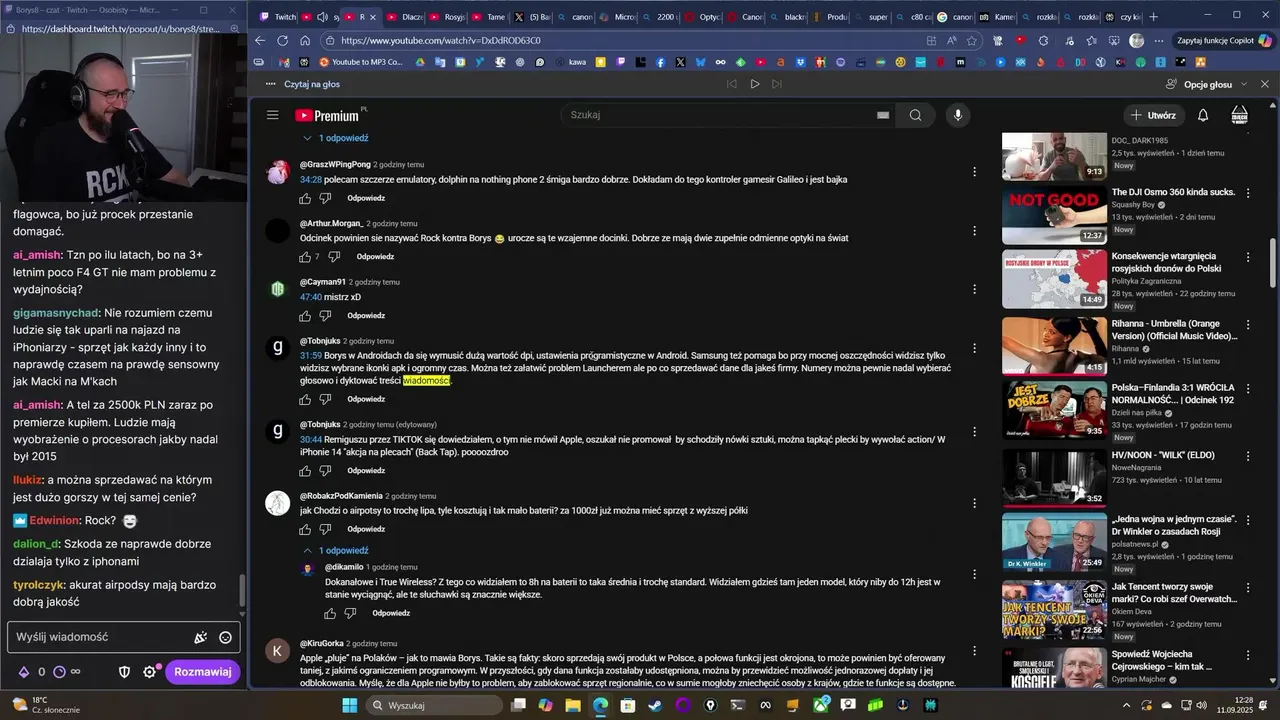Dislike the comment by @Arthur.Morgan_

point(334,257)
